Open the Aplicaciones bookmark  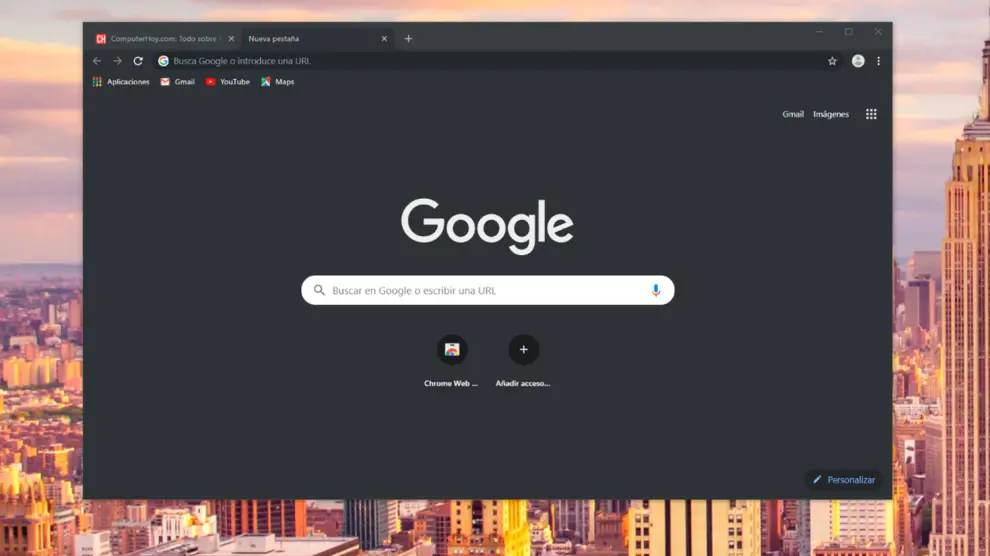click(x=121, y=82)
